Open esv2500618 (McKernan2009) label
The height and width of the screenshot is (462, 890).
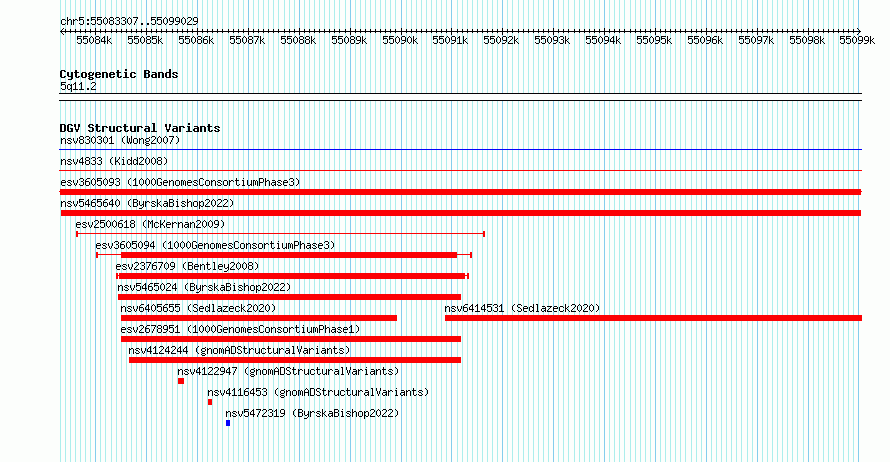coord(150,224)
